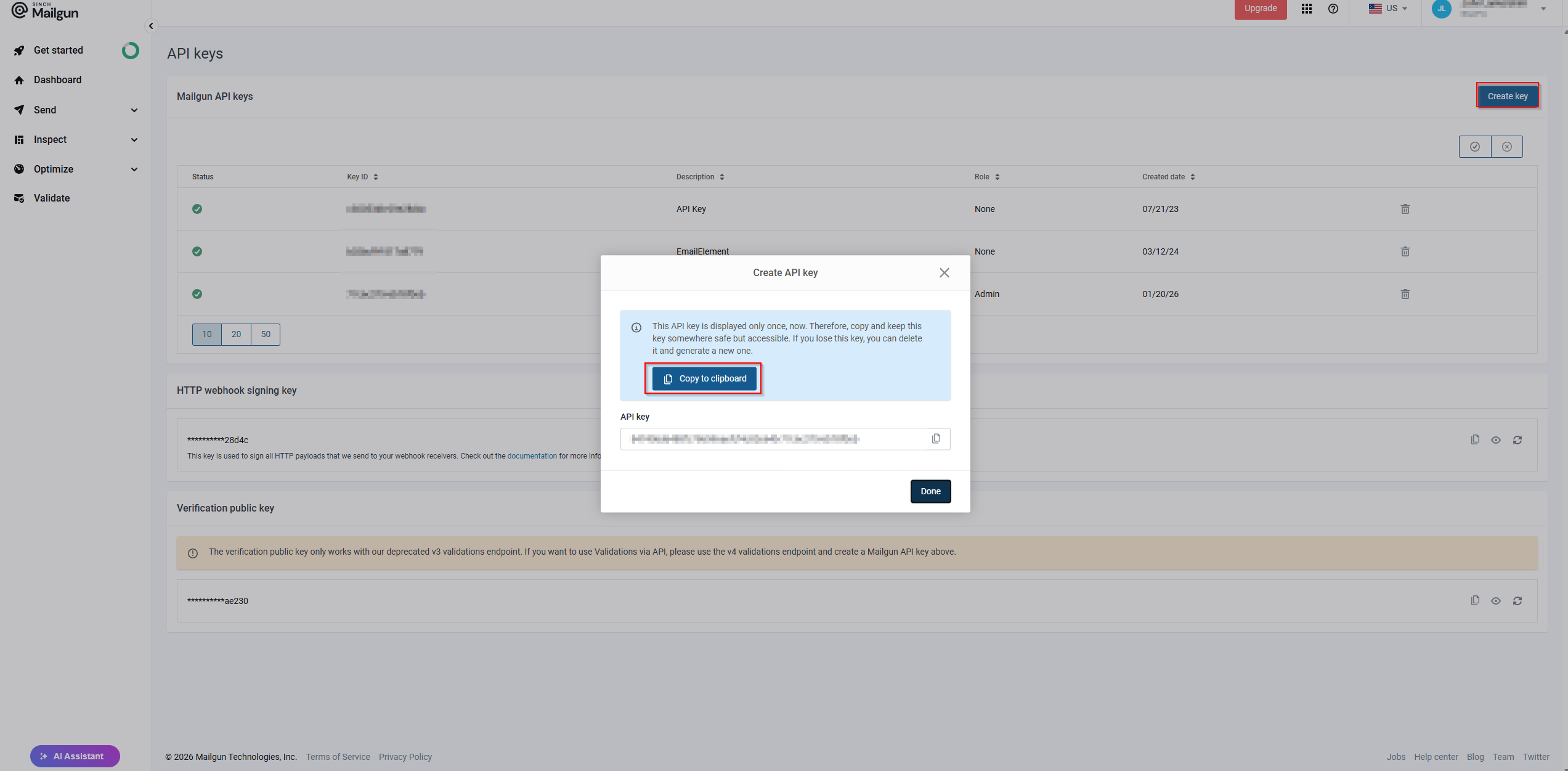Click the warning icon in deprecation notice

click(193, 553)
